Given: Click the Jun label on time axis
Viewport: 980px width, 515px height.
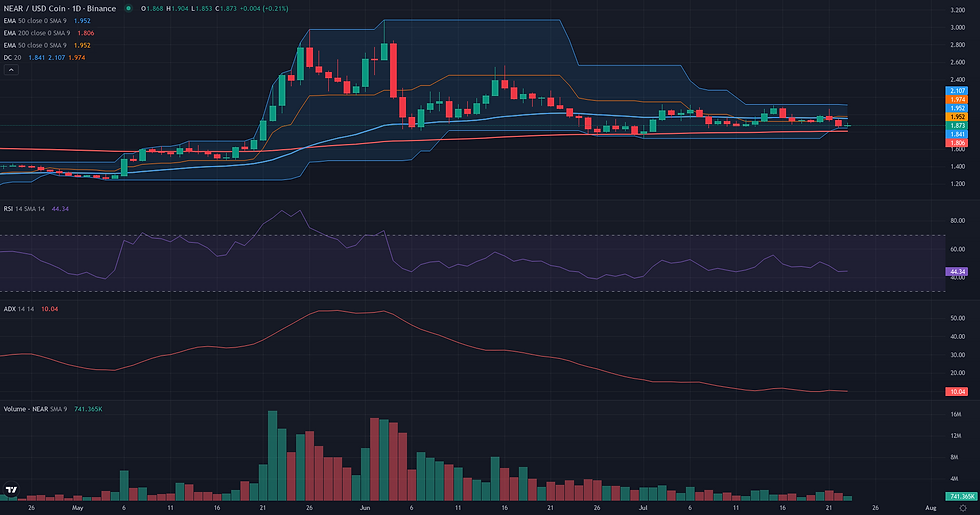Looking at the screenshot, I should point(366,508).
